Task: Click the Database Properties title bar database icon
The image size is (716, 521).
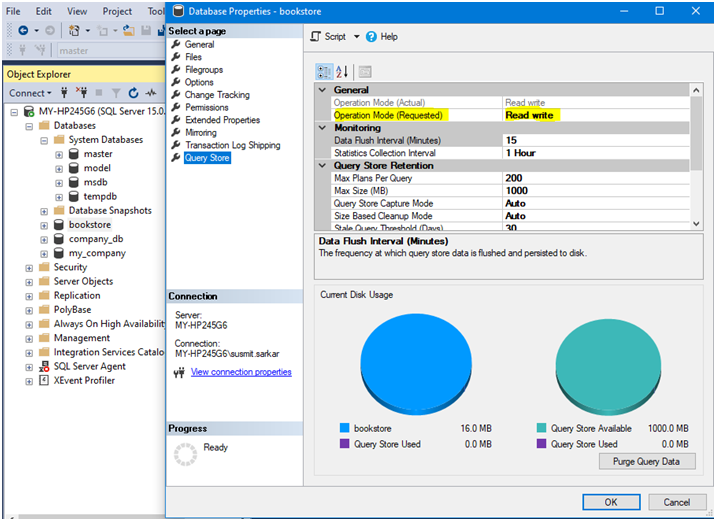Action: (178, 11)
